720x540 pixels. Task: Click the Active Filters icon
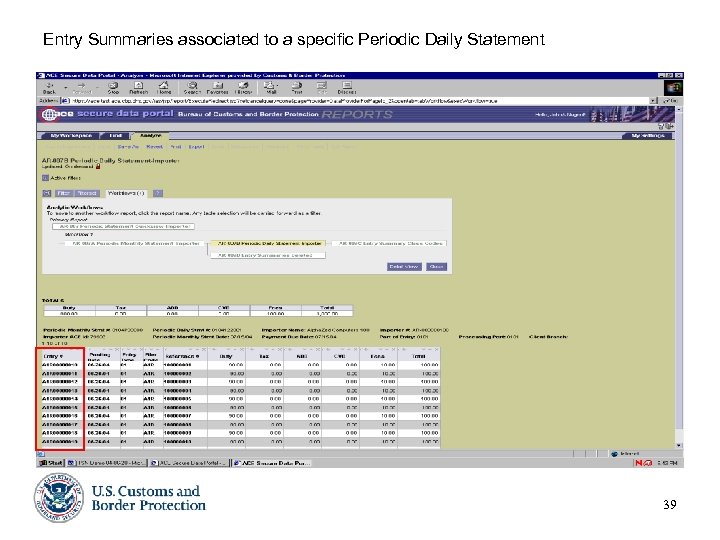(45, 178)
